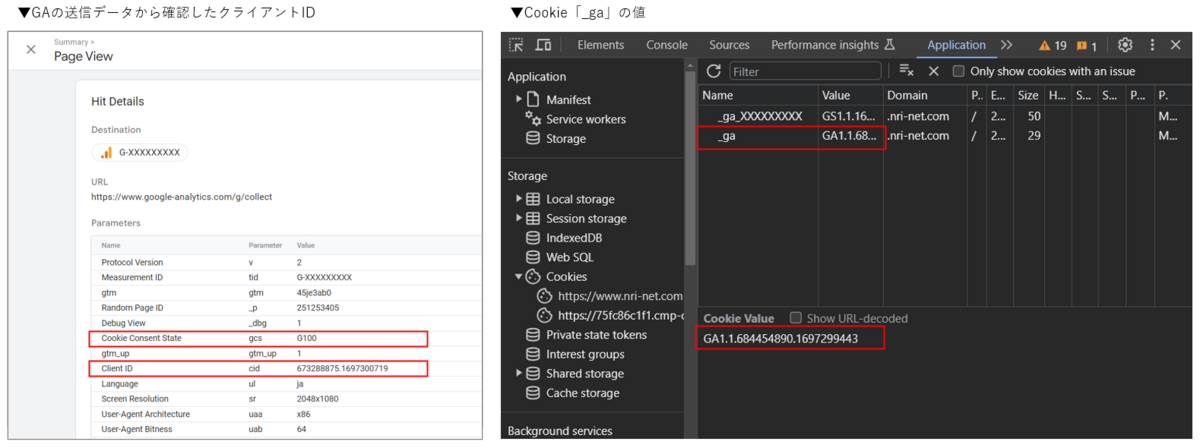Click the Manifest document icon
The image size is (1200, 448).
(533, 100)
